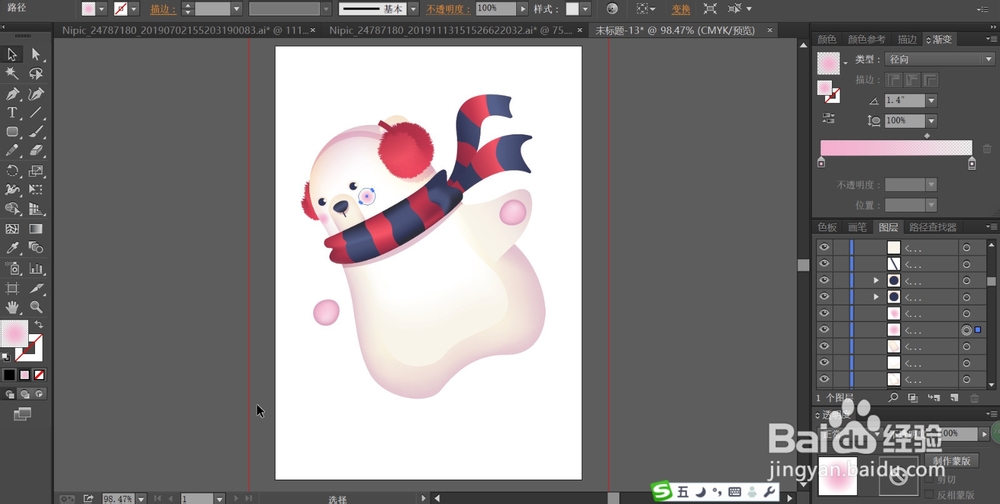The image size is (1000, 504).
Task: Click the opacity field showing 100%
Action: click(496, 9)
